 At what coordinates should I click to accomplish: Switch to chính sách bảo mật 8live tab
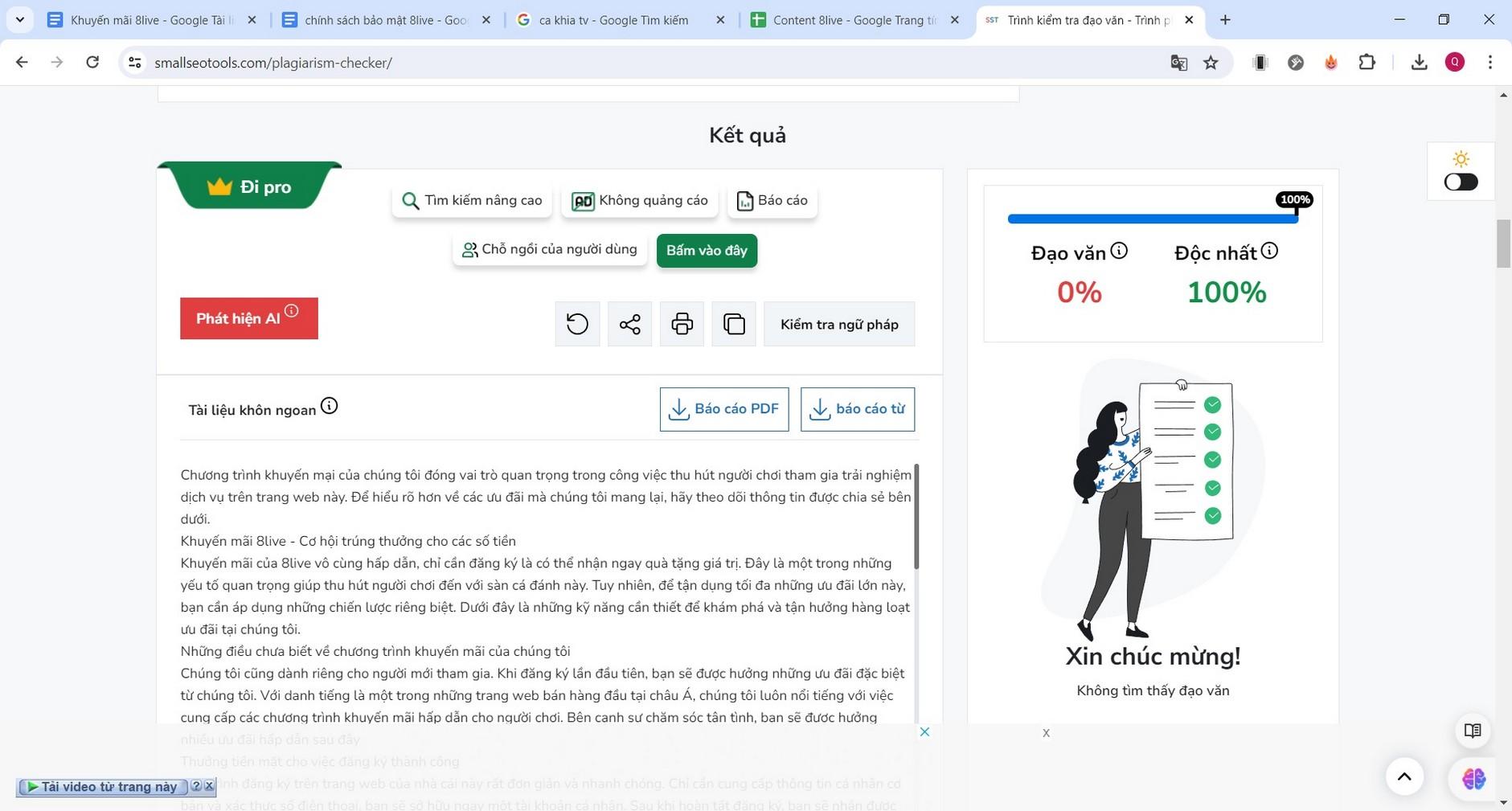(387, 20)
